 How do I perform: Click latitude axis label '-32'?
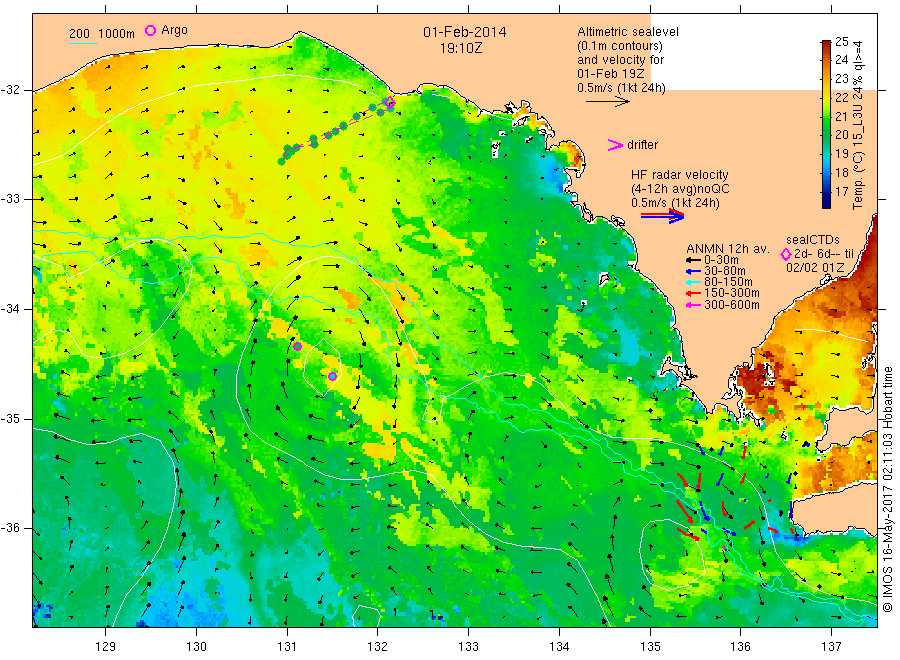click(10, 90)
